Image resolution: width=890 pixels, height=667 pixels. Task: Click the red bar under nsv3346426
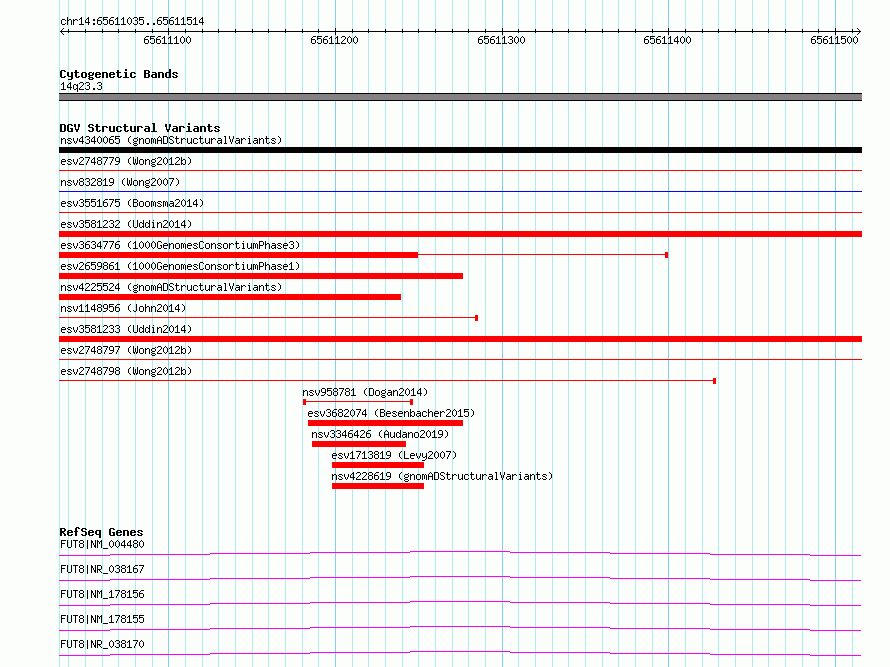[x=359, y=444]
